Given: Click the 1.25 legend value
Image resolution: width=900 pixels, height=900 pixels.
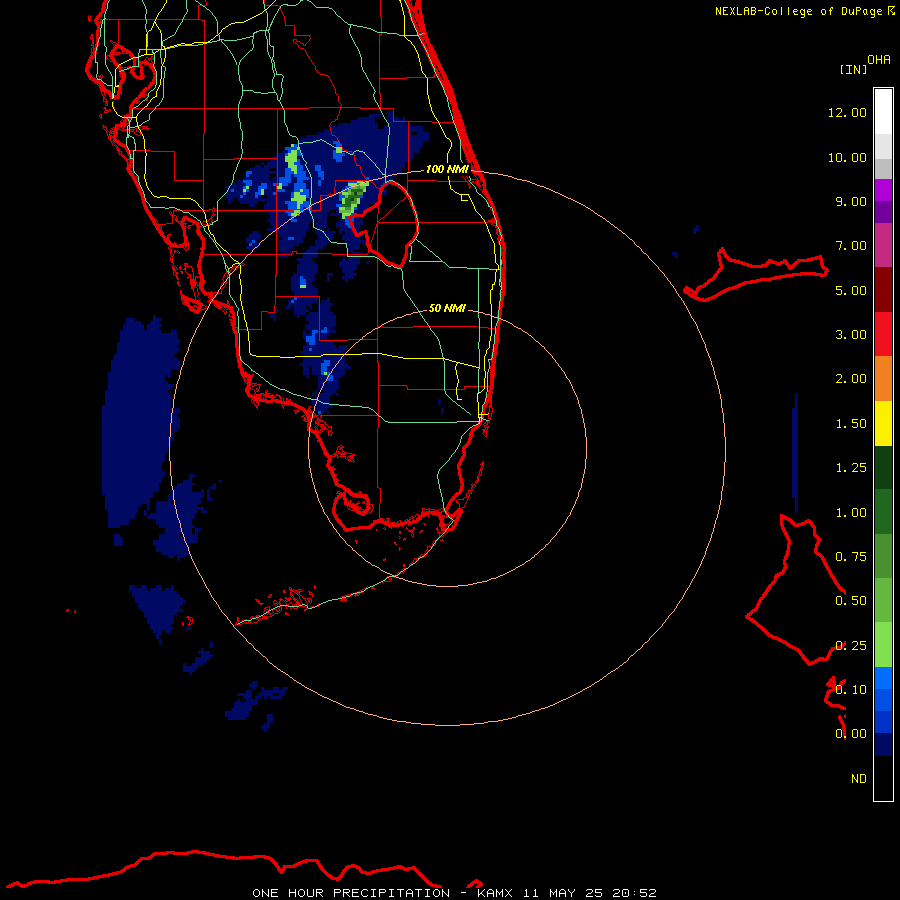Looking at the screenshot, I should pyautogui.click(x=851, y=468).
